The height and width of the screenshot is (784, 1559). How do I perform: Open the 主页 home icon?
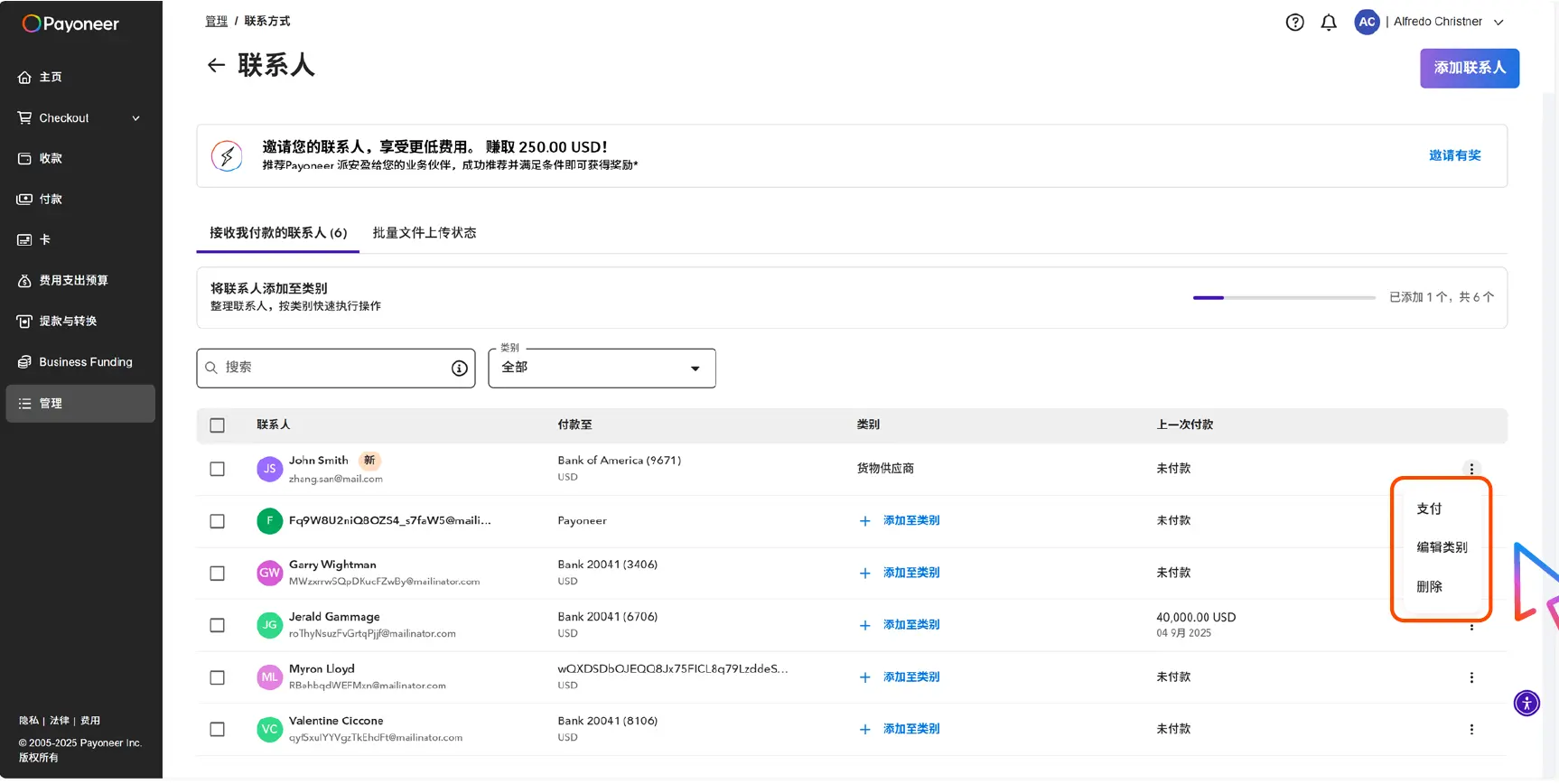click(24, 78)
